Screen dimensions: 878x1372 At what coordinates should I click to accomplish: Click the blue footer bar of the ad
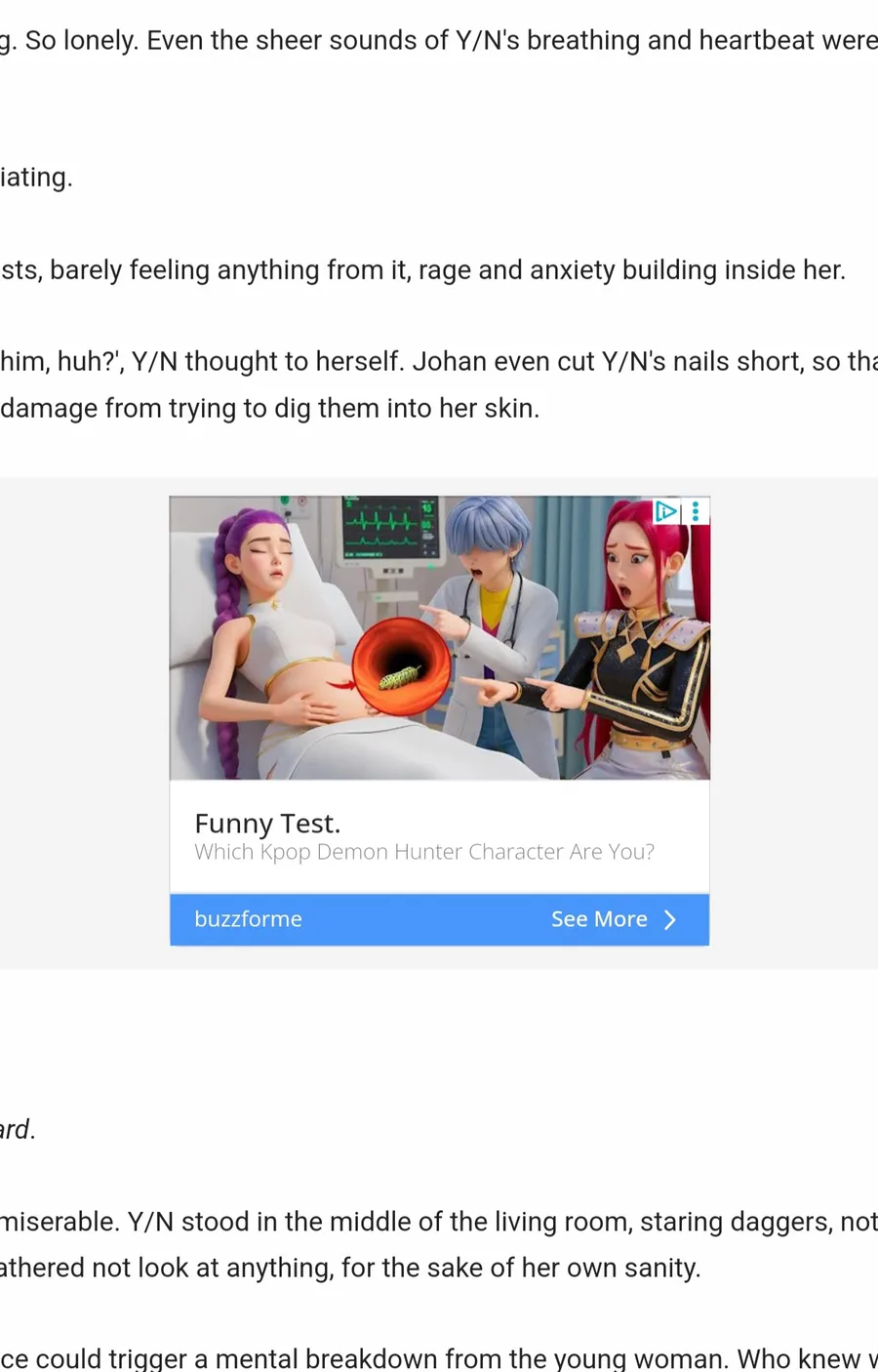pyautogui.click(x=439, y=919)
